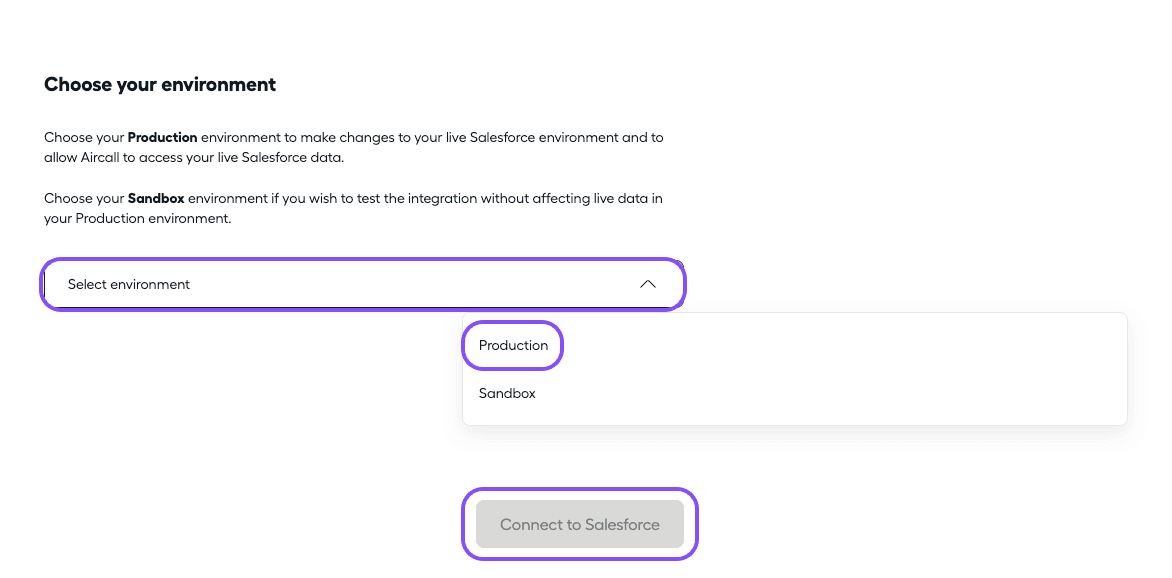Viewport: 1172px width, 578px height.
Task: Click inside the environment selection box
Action: [363, 284]
